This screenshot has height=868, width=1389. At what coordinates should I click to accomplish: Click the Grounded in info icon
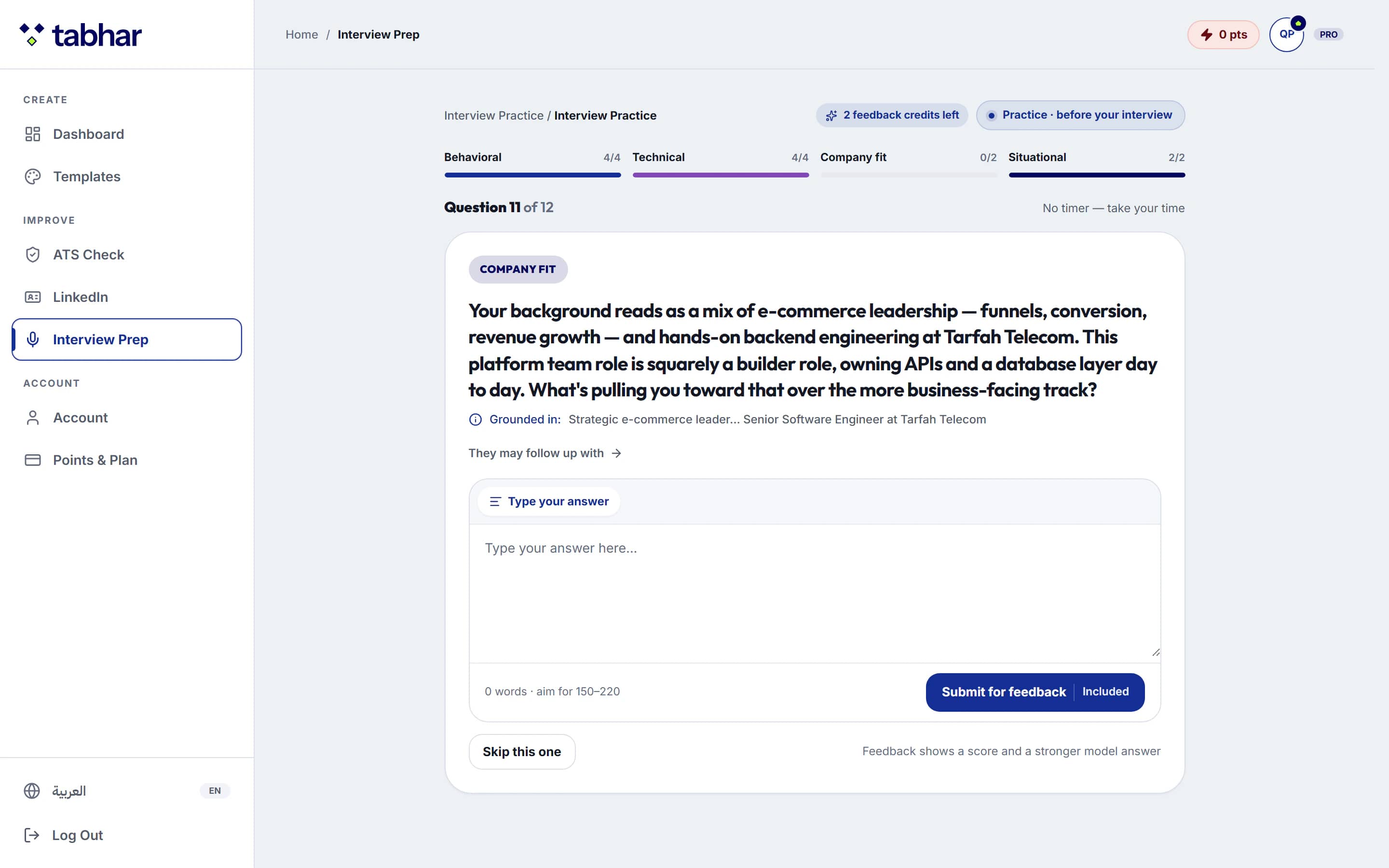(475, 420)
